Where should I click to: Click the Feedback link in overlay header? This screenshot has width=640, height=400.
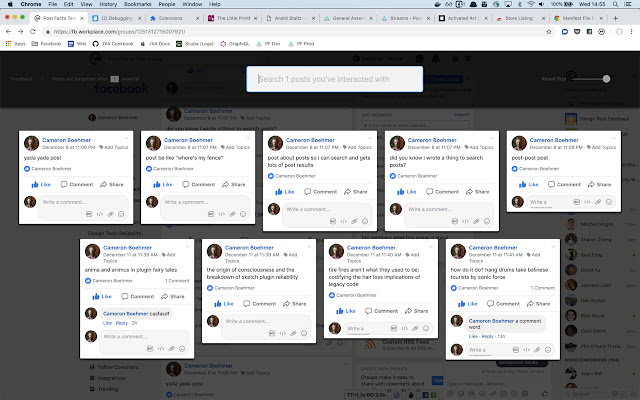click(22, 79)
